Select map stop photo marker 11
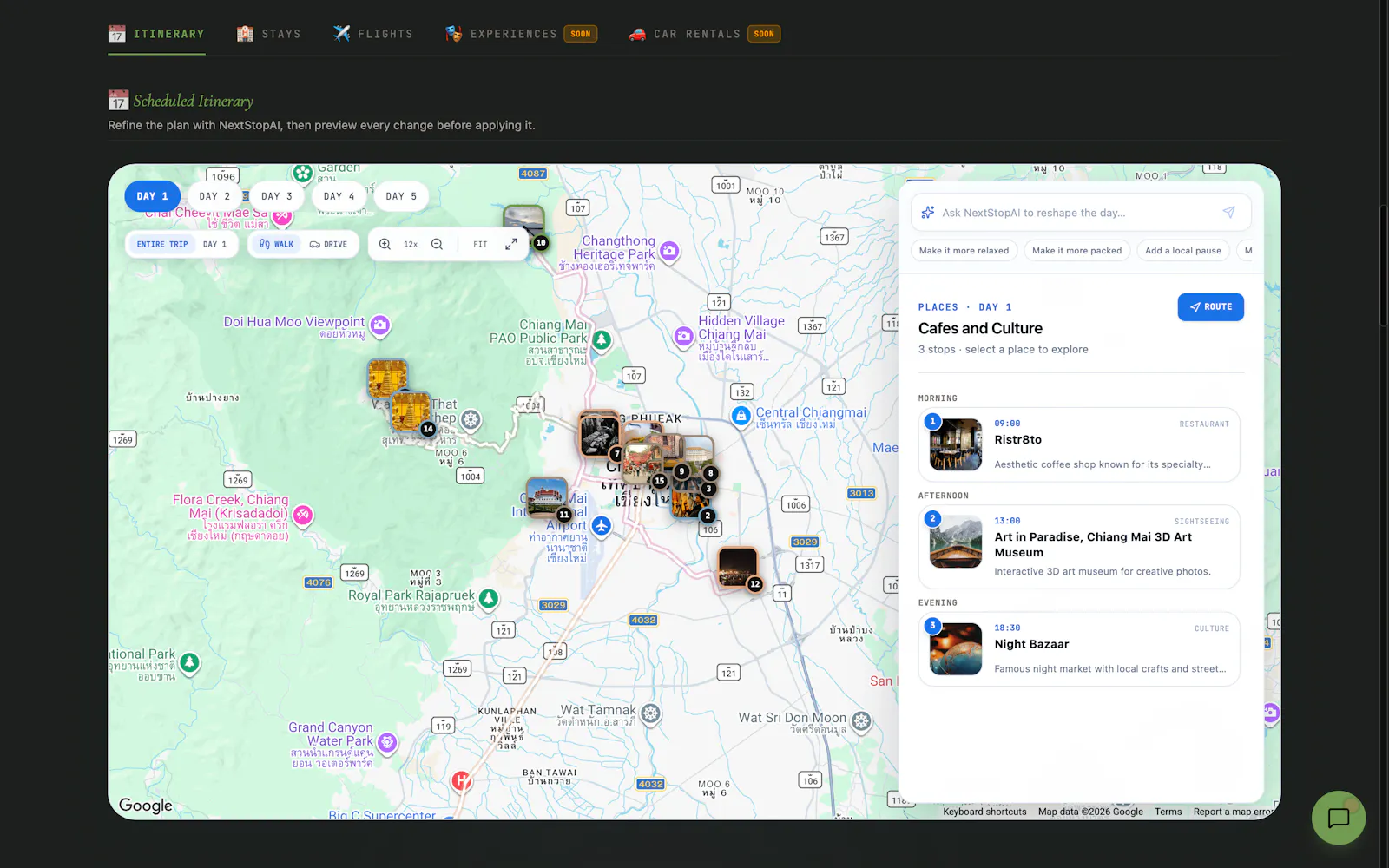The image size is (1389, 868). 547,497
